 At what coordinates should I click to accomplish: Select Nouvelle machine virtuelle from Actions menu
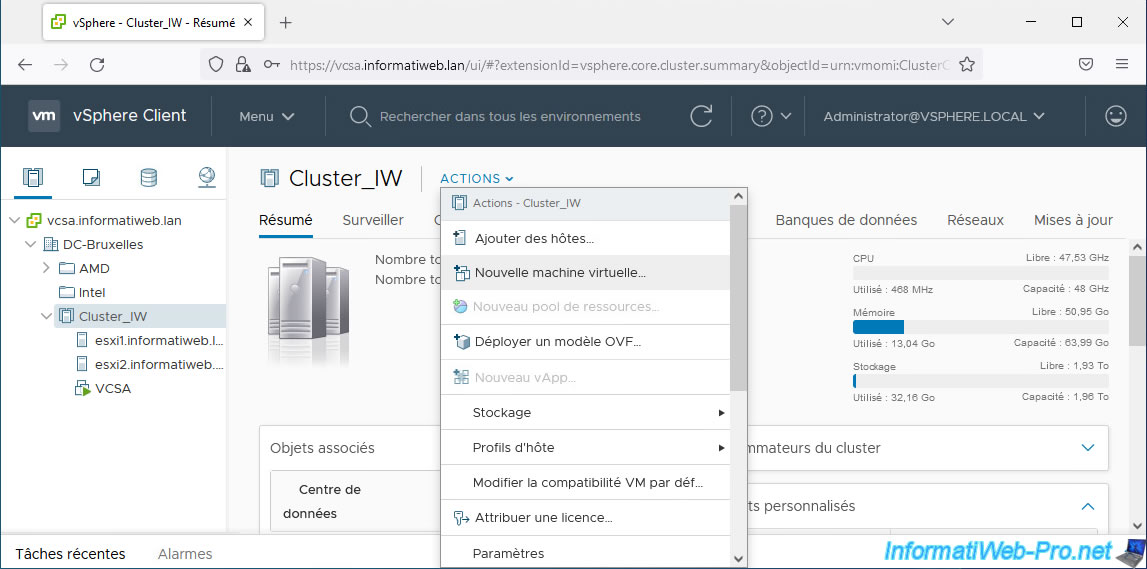click(x=560, y=272)
